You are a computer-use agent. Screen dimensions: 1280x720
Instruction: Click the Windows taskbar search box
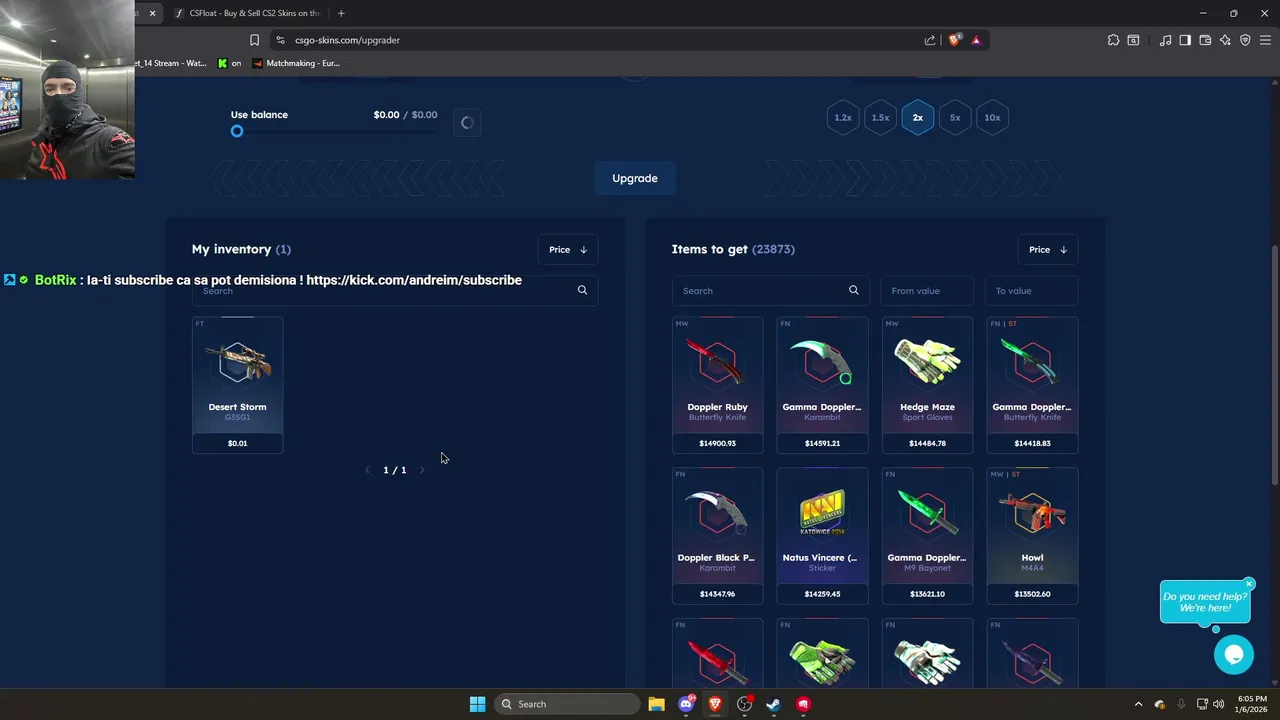tap(569, 704)
